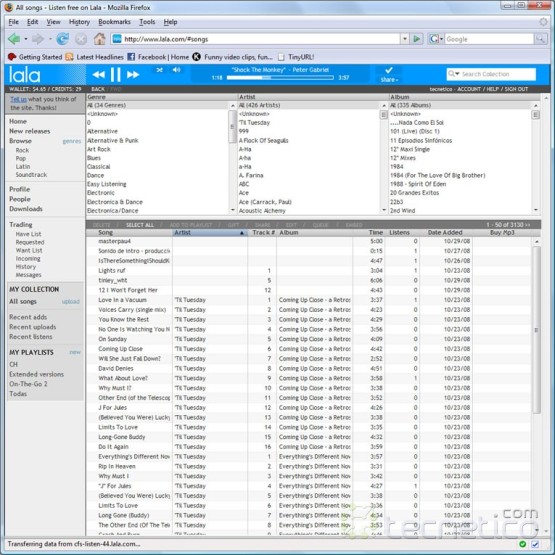Go back to the previous track

[98, 75]
